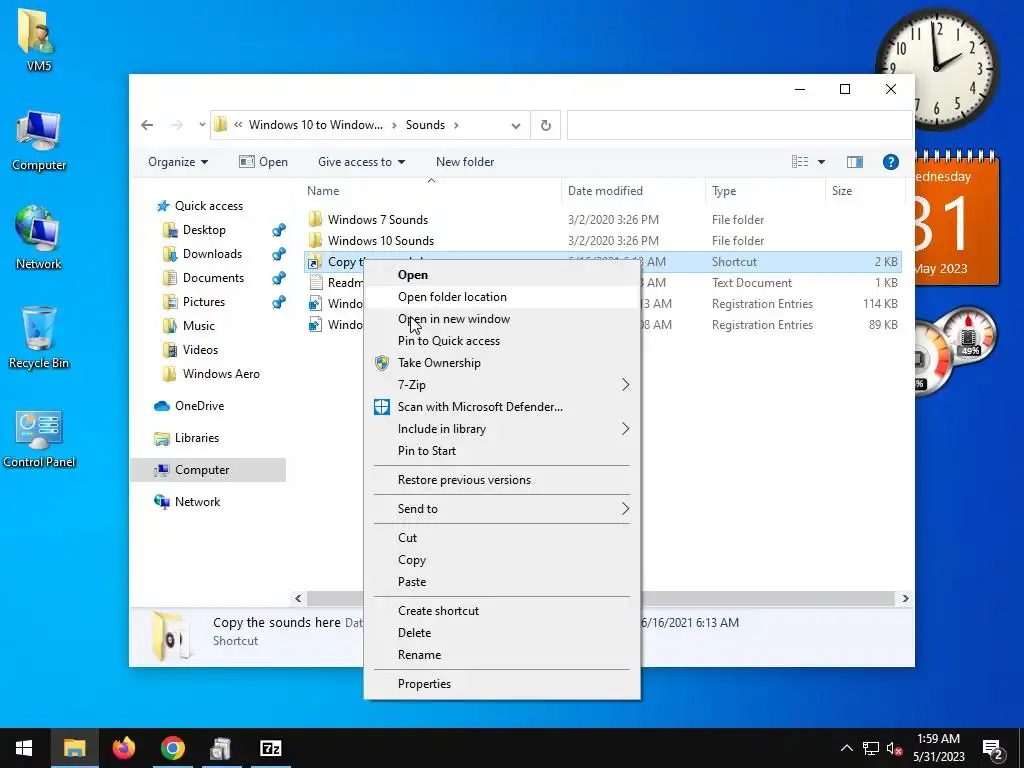Open Videos in the navigation pane

coord(200,350)
